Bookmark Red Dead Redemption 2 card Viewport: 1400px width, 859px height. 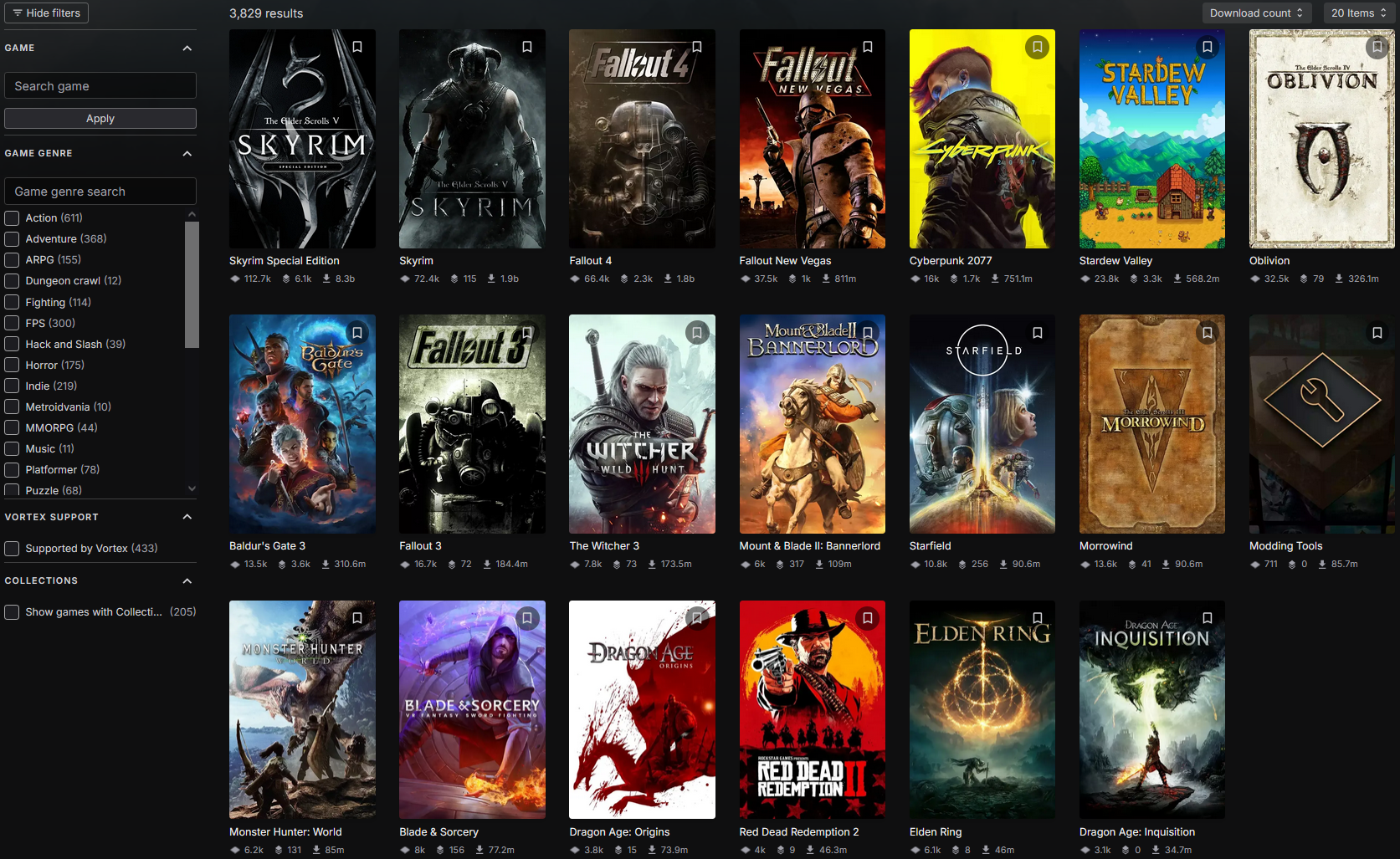pos(868,618)
